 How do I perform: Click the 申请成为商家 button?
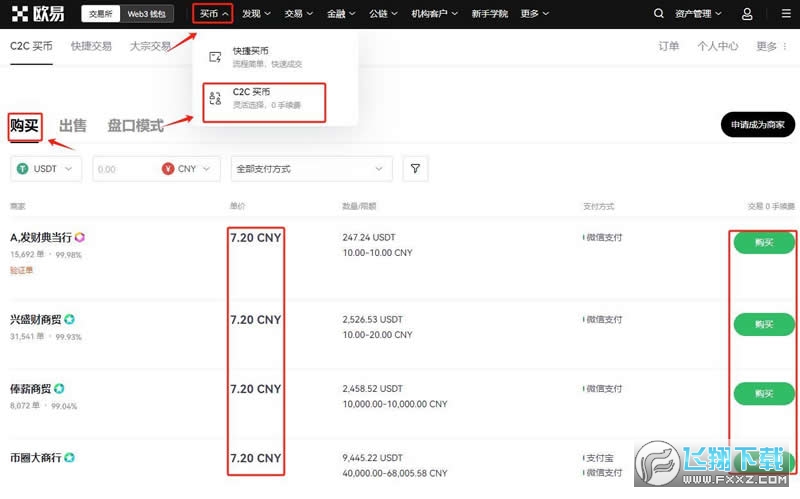tap(757, 125)
